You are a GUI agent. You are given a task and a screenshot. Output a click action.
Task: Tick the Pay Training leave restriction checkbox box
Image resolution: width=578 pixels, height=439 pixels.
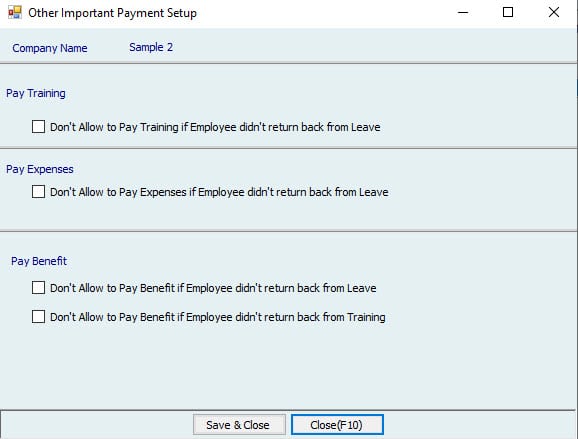coord(38,127)
